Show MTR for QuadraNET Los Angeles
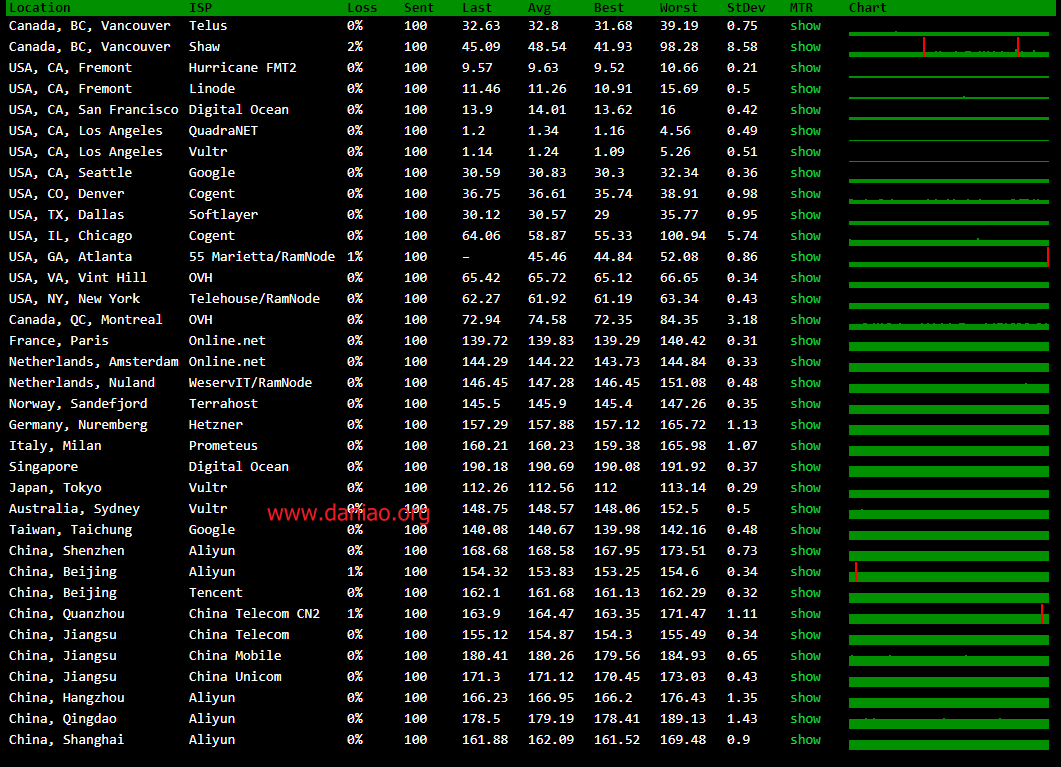1061x767 pixels. (x=805, y=131)
